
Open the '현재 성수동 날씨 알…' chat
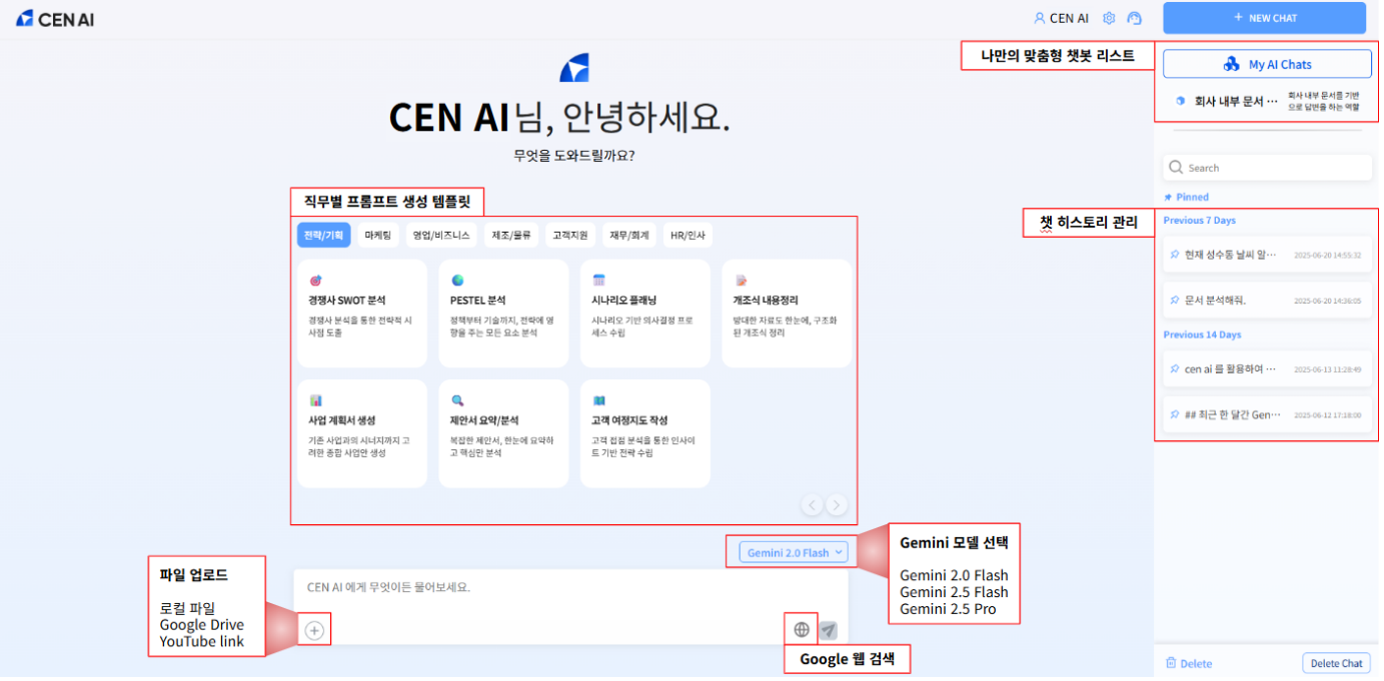1267,255
